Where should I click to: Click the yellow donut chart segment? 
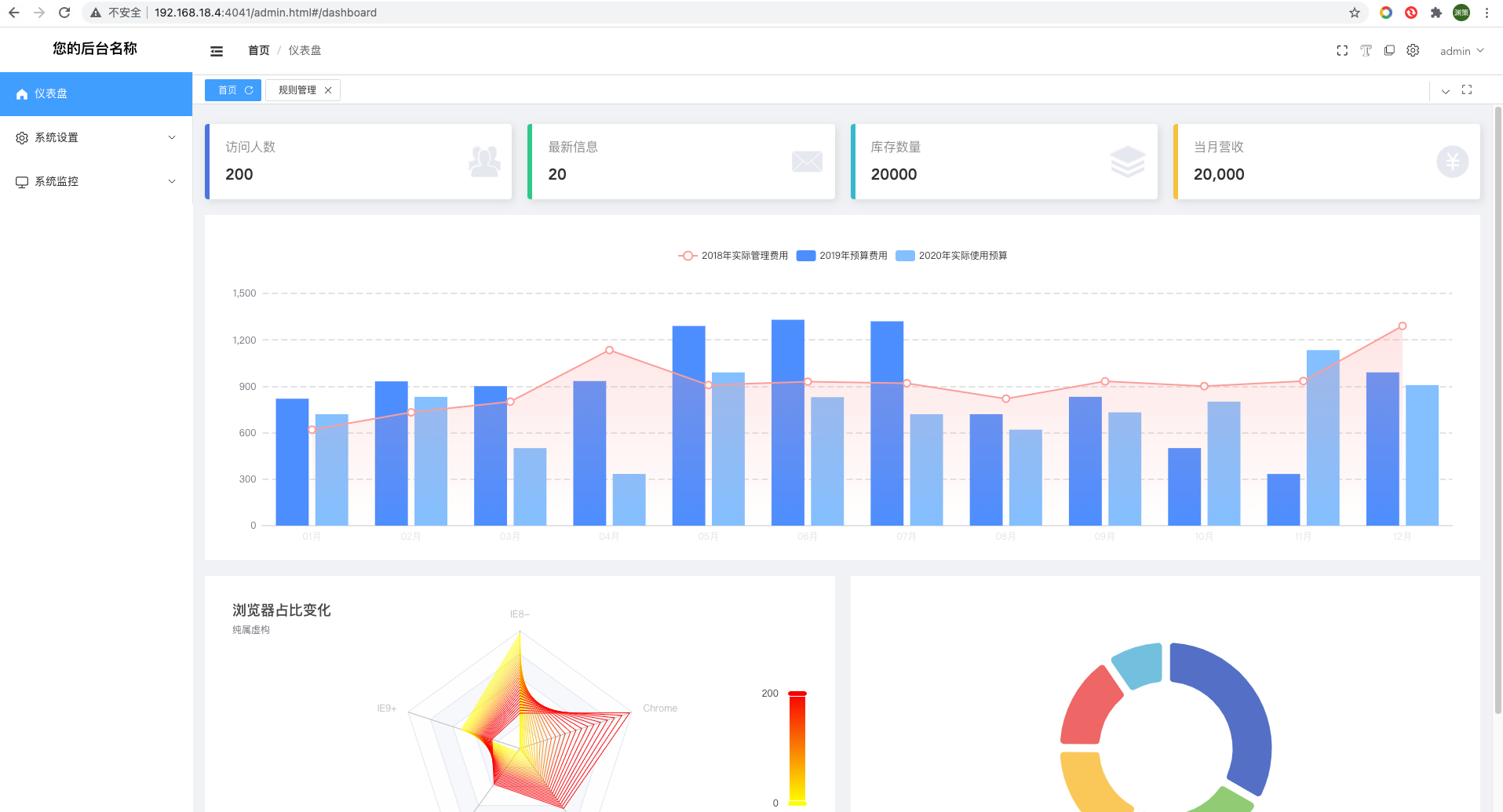pos(1093,784)
